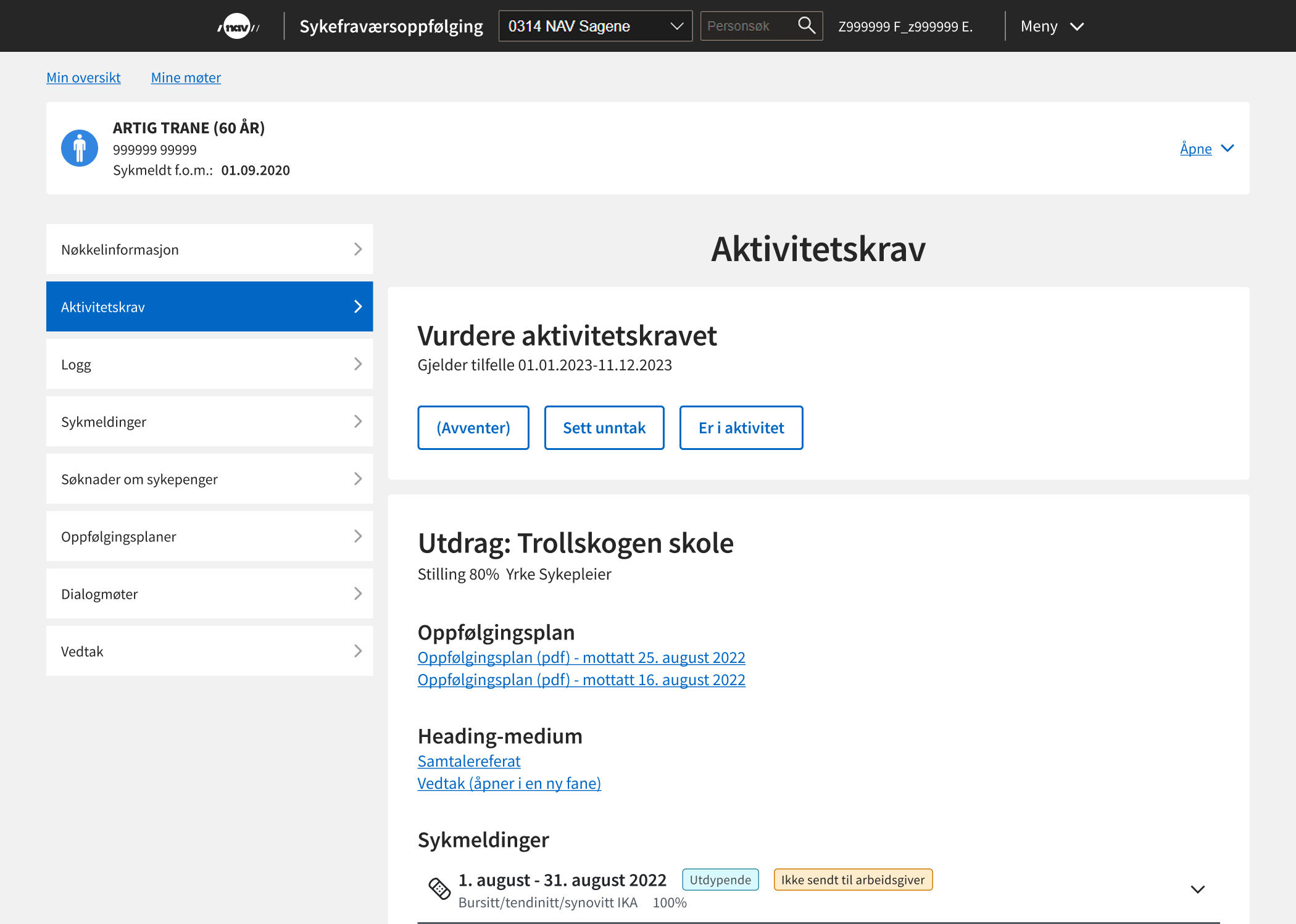
Task: Click the NAV logo in header
Action: [x=238, y=26]
